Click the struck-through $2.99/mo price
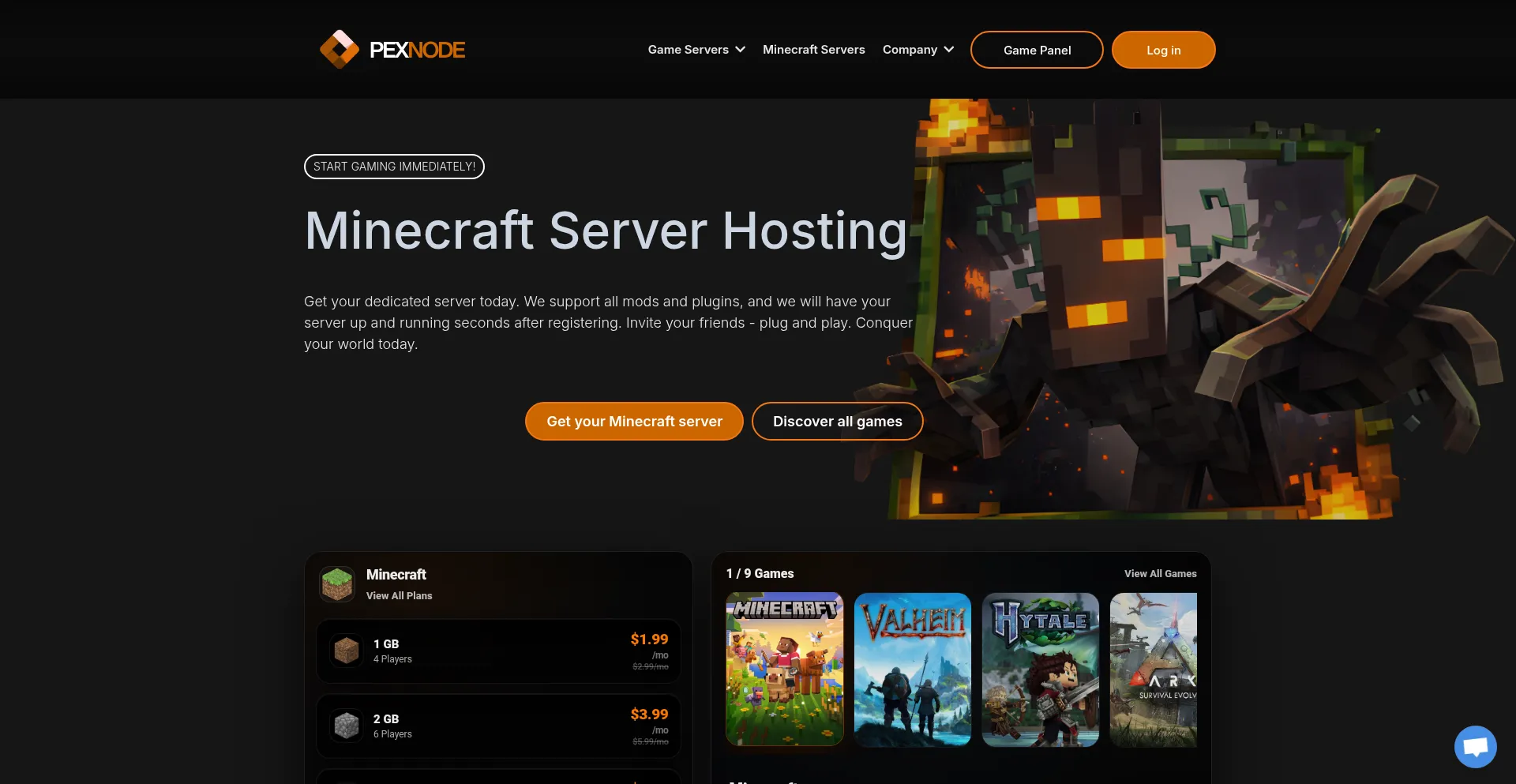This screenshot has width=1516, height=784. pyautogui.click(x=651, y=667)
